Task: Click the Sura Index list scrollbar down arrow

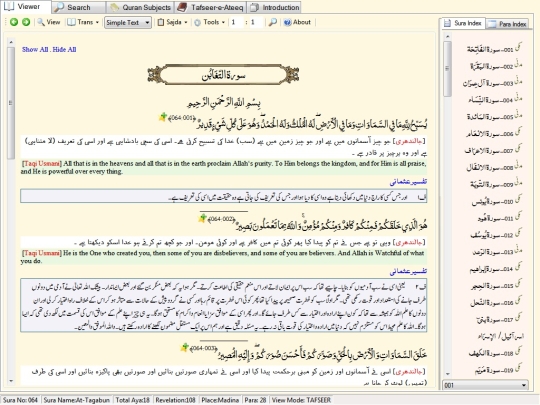Action: point(447,374)
